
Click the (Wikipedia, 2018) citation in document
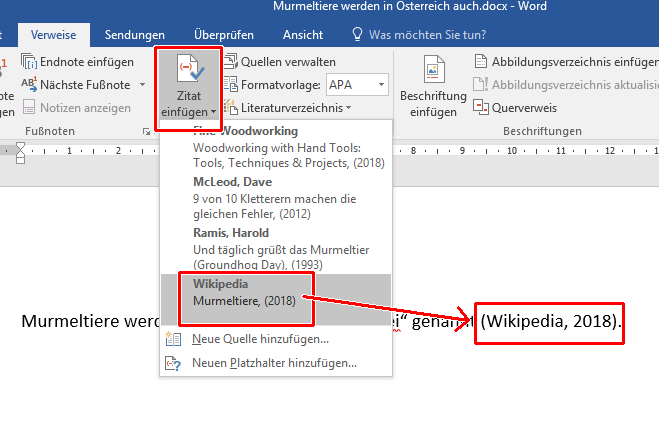[x=549, y=322]
